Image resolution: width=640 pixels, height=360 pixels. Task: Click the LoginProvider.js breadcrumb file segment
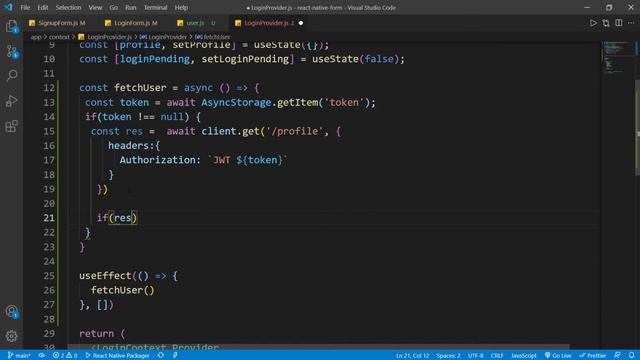(x=105, y=37)
